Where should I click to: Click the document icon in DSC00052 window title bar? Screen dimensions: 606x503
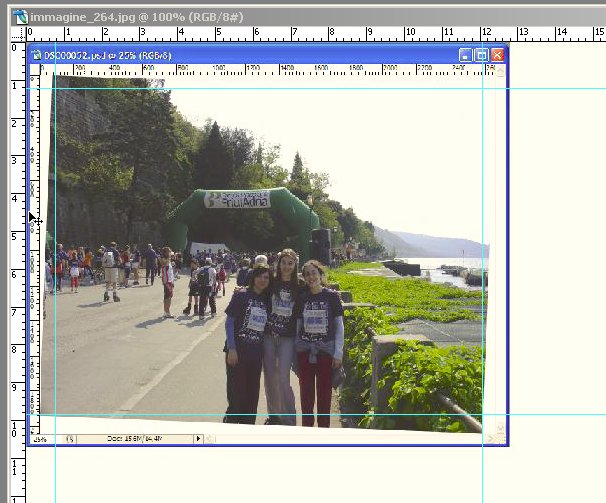pyautogui.click(x=37, y=56)
